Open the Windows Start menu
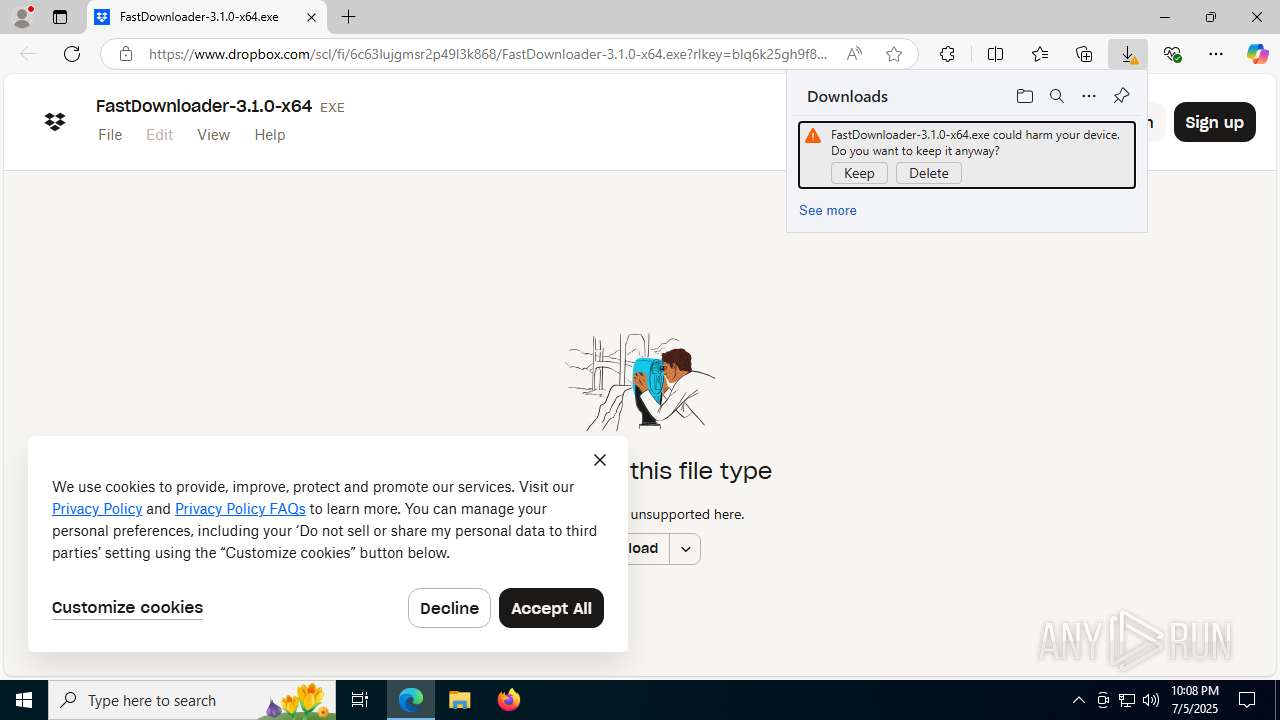This screenshot has height=720, width=1280. 24,700
